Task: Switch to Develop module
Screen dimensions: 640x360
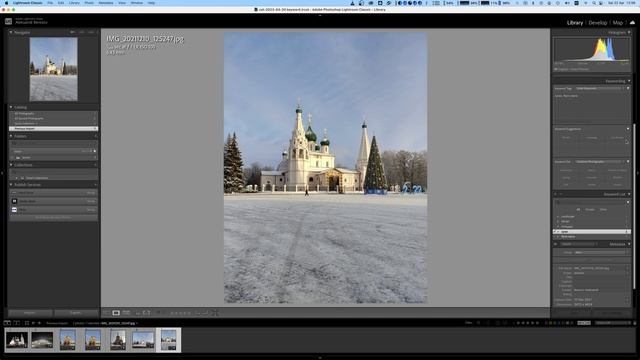Action: [x=598, y=23]
